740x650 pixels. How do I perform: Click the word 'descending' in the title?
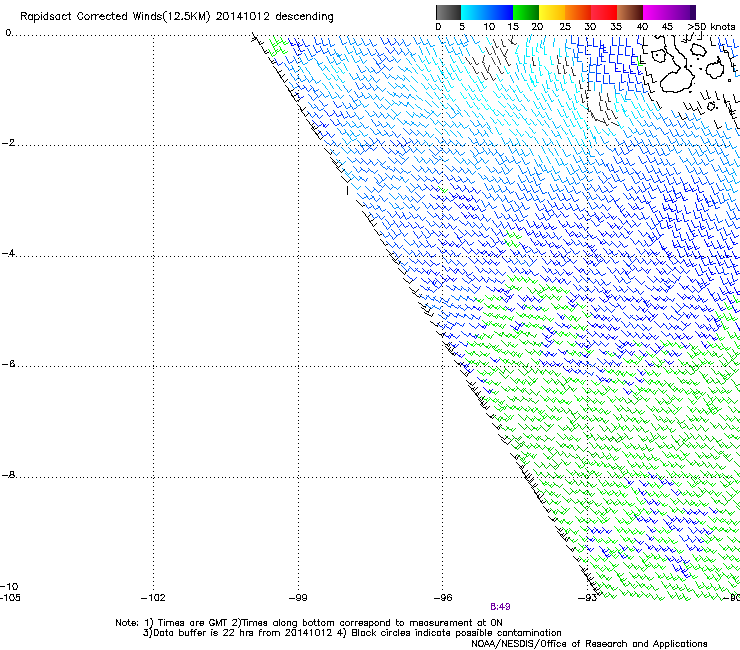click(x=304, y=17)
